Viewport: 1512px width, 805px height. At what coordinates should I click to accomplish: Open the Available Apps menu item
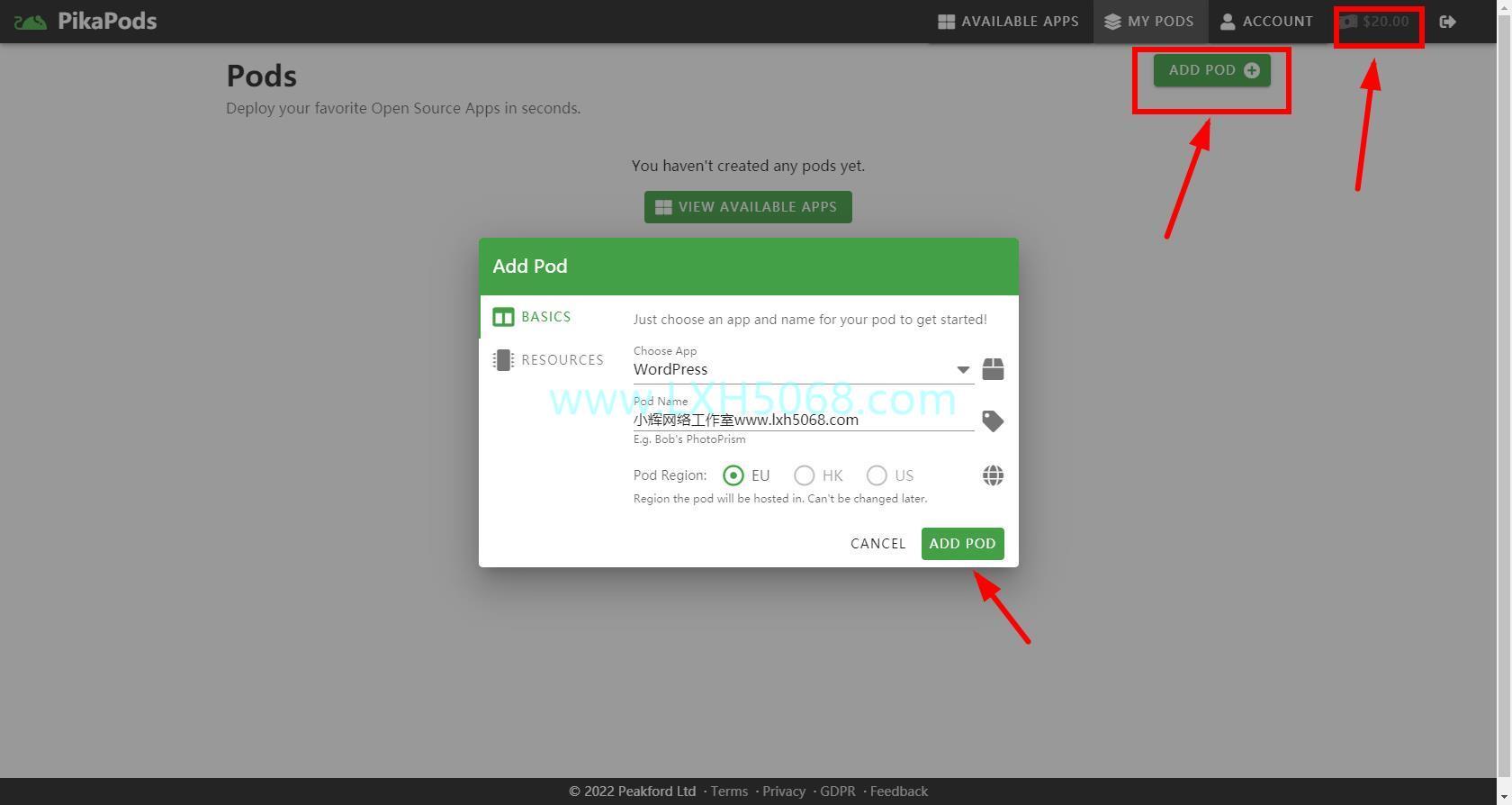click(x=1008, y=22)
